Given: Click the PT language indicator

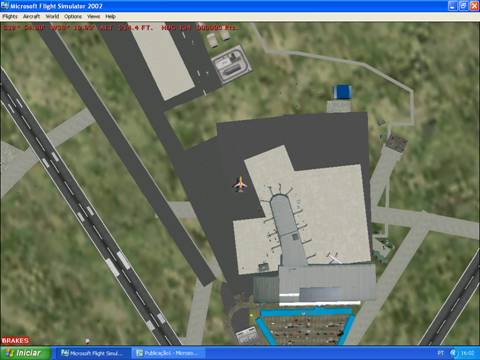Looking at the screenshot, I should pyautogui.click(x=440, y=353).
